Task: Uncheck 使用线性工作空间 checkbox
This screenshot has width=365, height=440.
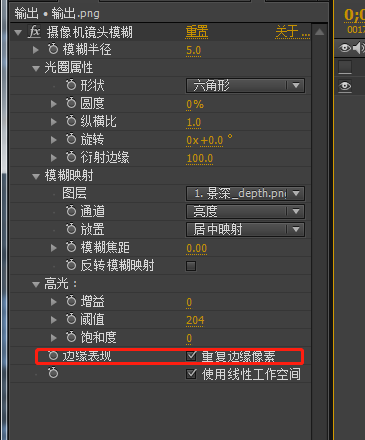Action: point(191,374)
